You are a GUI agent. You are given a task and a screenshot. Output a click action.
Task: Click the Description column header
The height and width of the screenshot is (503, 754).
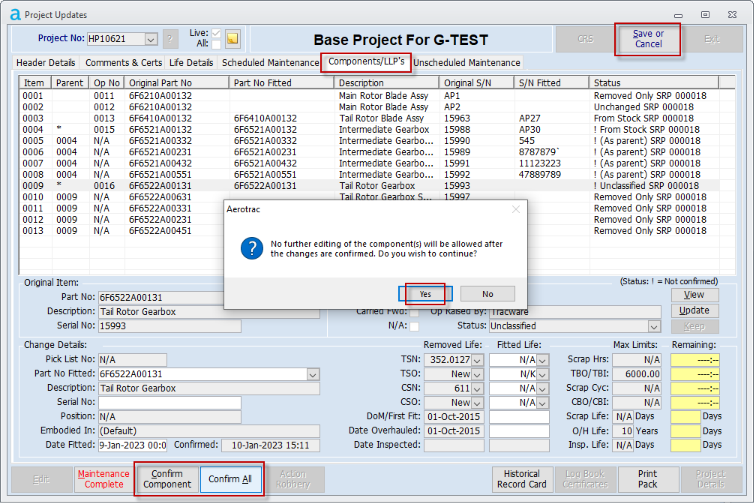pyautogui.click(x=386, y=83)
